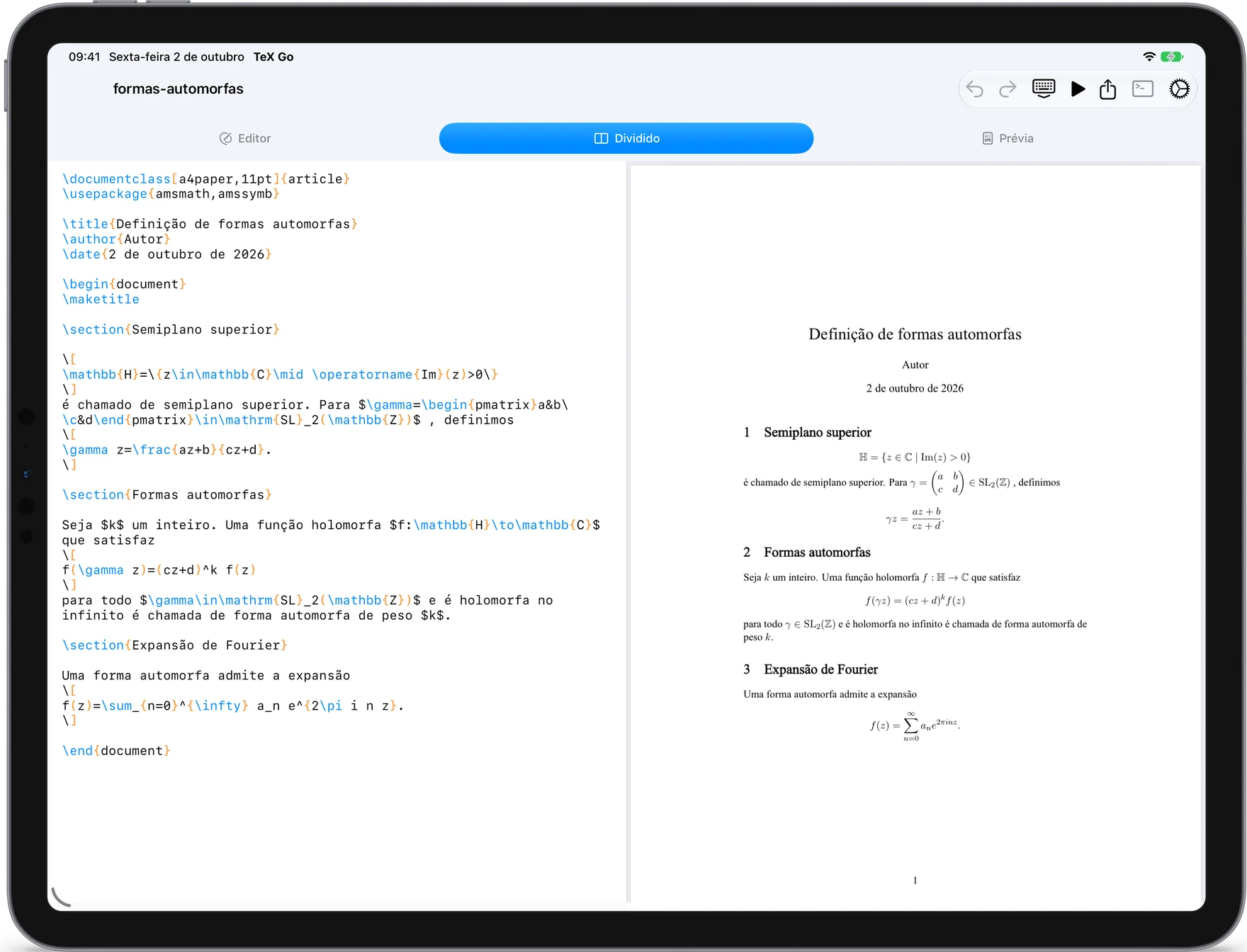Screen dimensions: 1247x952
Task: Toggle the keyboard icon in toolbar
Action: coord(1044,89)
